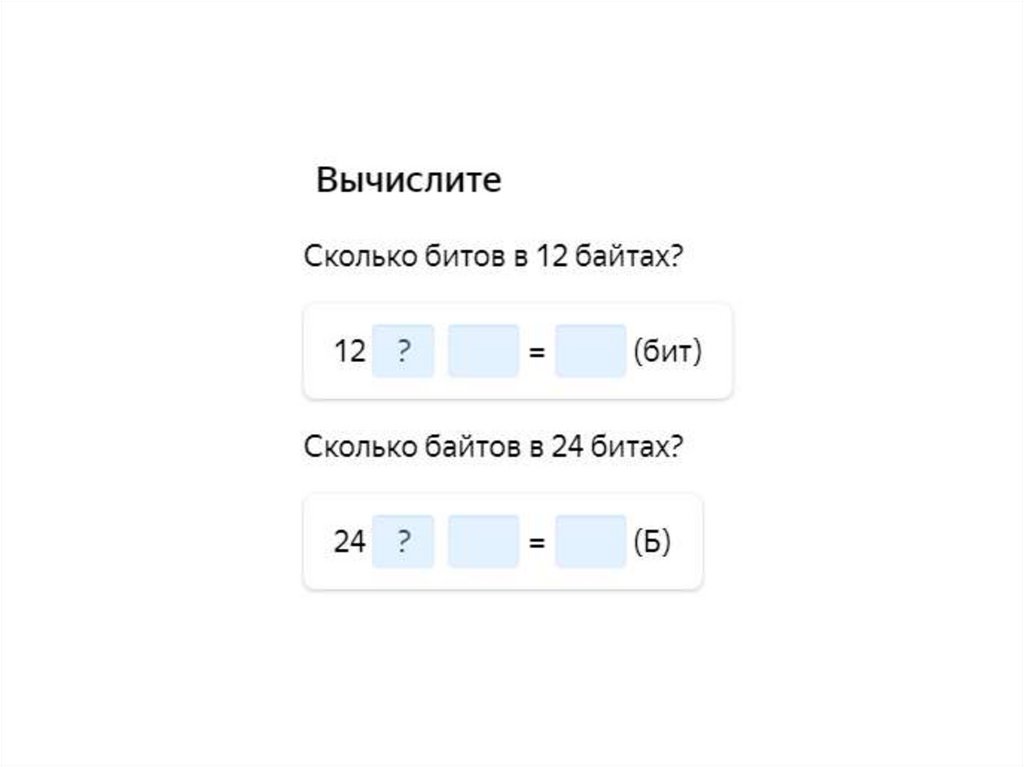Click the empty middle box in the 12 equation

[x=483, y=351]
